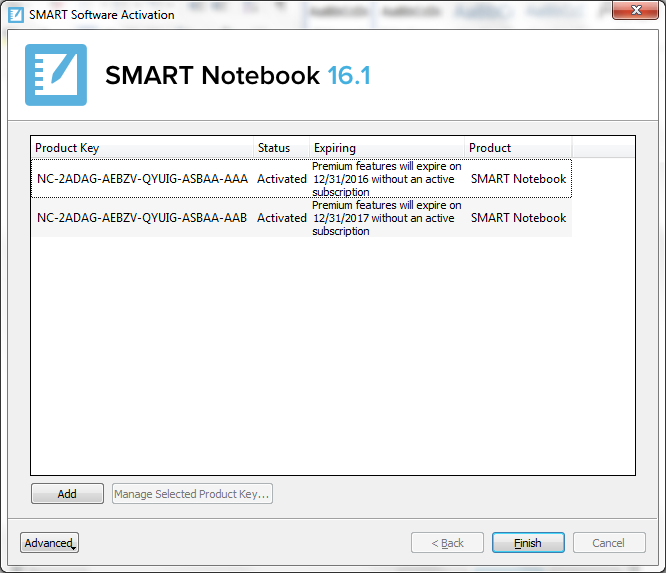Screen dimensions: 666x573
Task: Select product key ending in AAB
Action: click(x=142, y=218)
